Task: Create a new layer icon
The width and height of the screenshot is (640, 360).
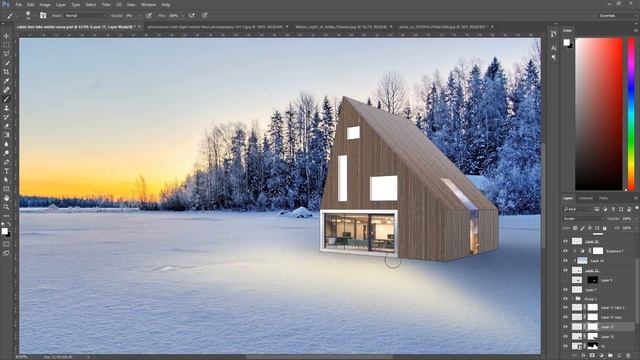Action: (x=619, y=356)
